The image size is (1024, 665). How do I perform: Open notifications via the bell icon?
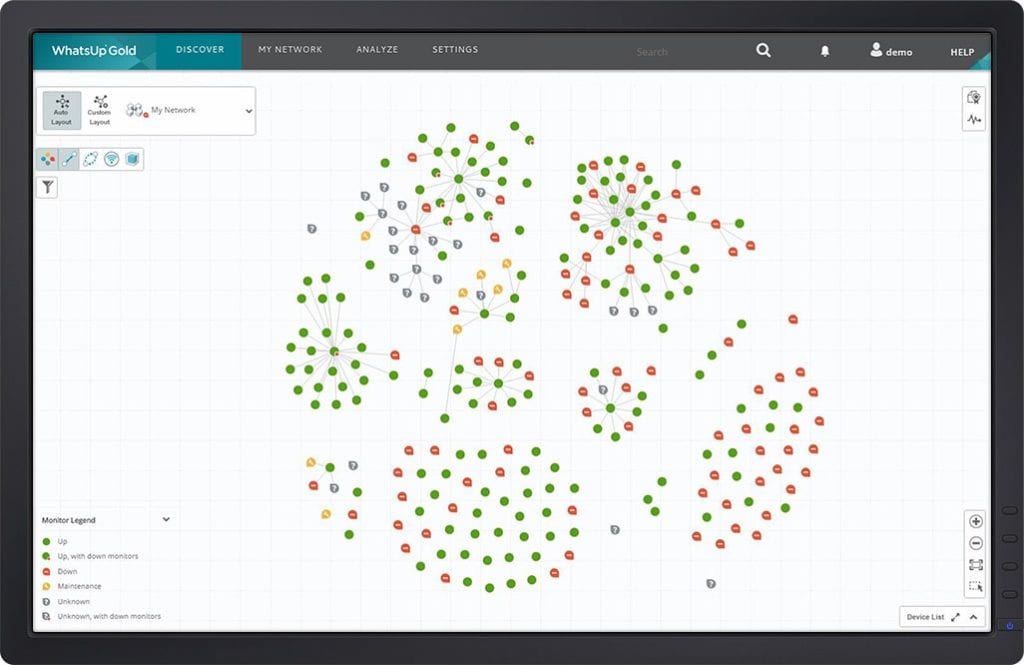(825, 50)
